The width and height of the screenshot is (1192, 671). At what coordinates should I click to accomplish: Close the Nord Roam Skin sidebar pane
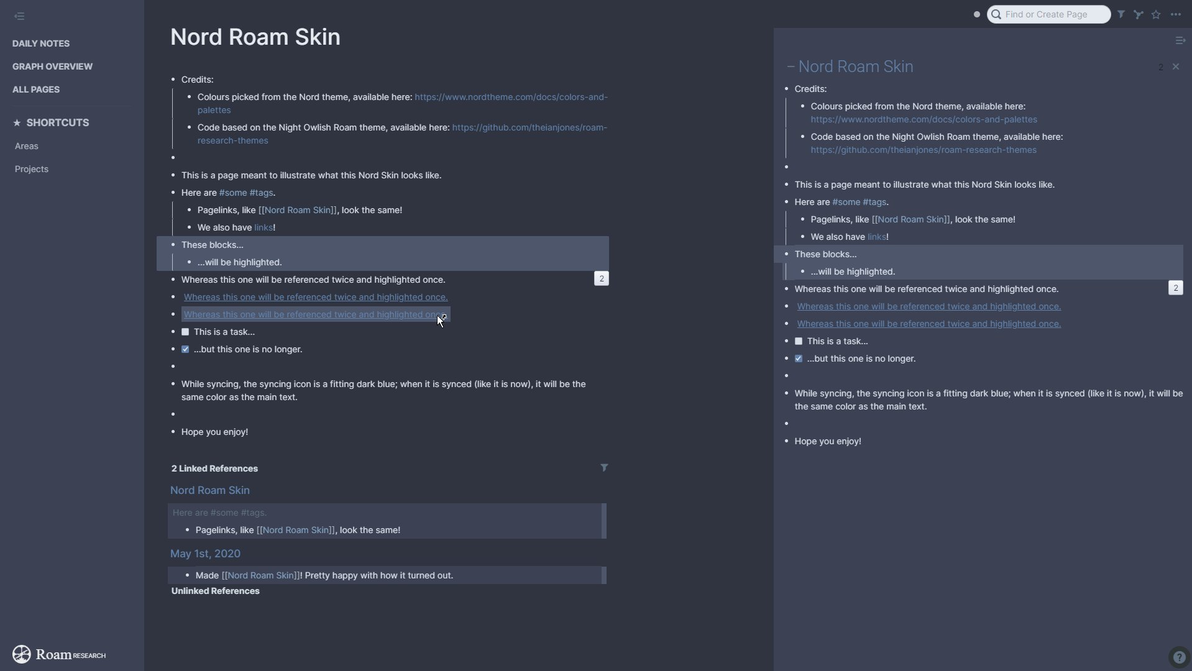(1176, 66)
